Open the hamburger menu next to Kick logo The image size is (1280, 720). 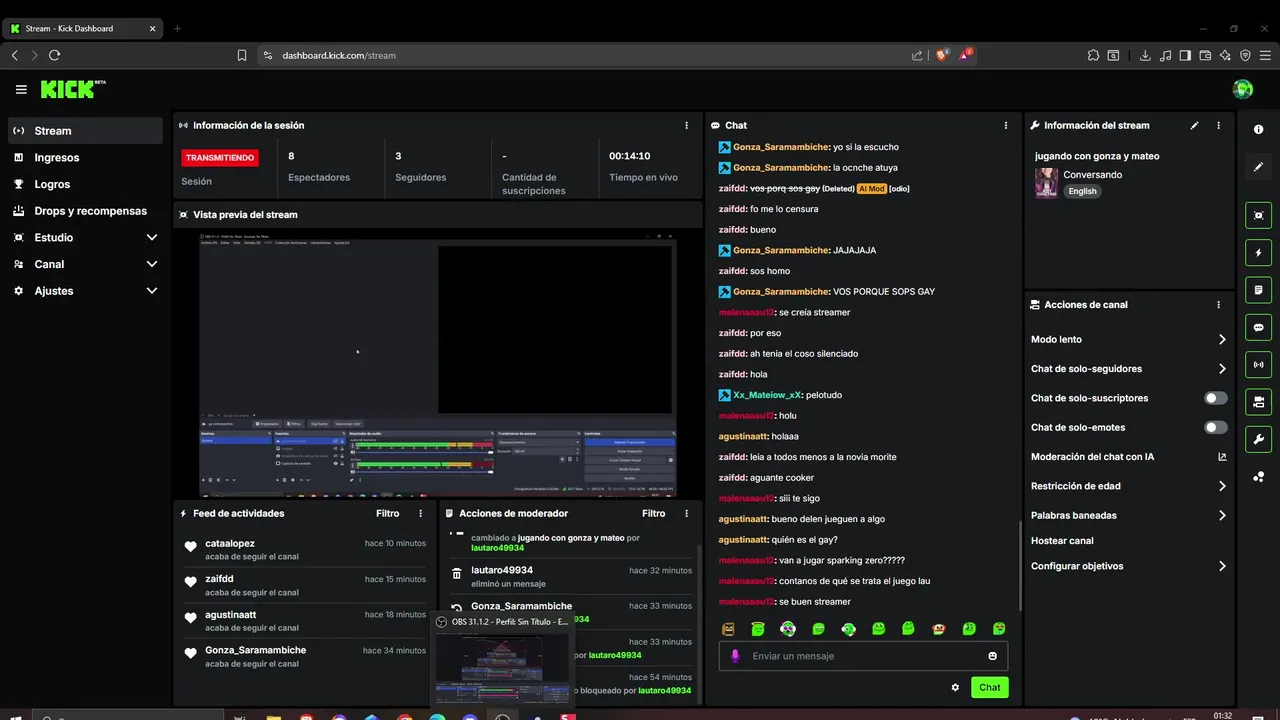pyautogui.click(x=21, y=90)
